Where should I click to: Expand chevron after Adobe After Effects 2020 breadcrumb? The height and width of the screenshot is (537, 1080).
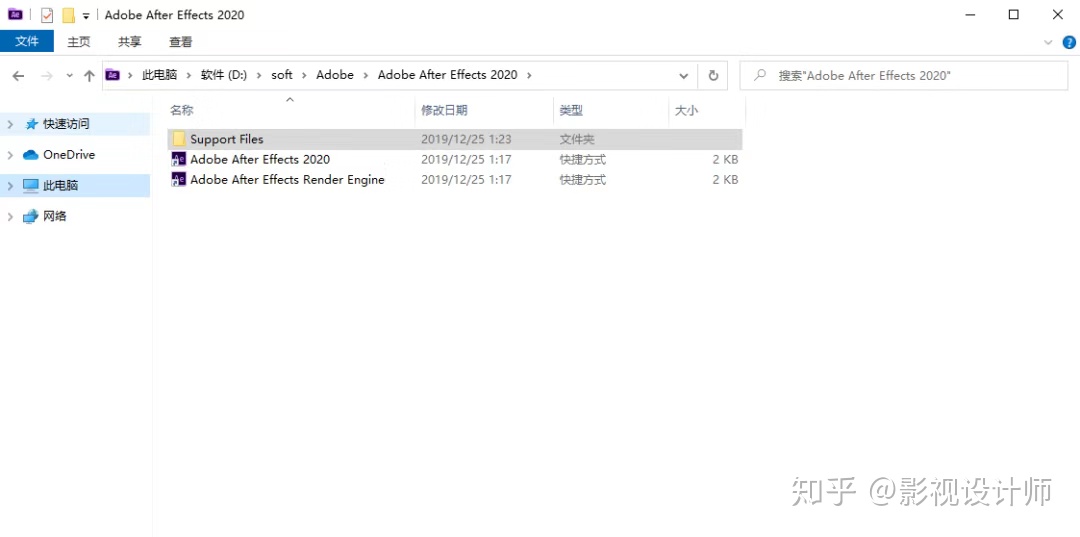pyautogui.click(x=529, y=75)
